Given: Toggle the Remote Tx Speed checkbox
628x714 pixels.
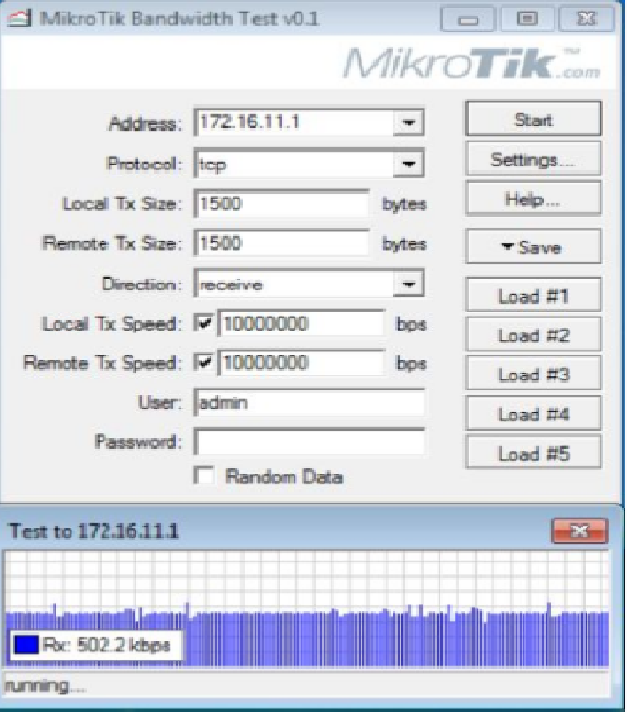Looking at the screenshot, I should [204, 362].
